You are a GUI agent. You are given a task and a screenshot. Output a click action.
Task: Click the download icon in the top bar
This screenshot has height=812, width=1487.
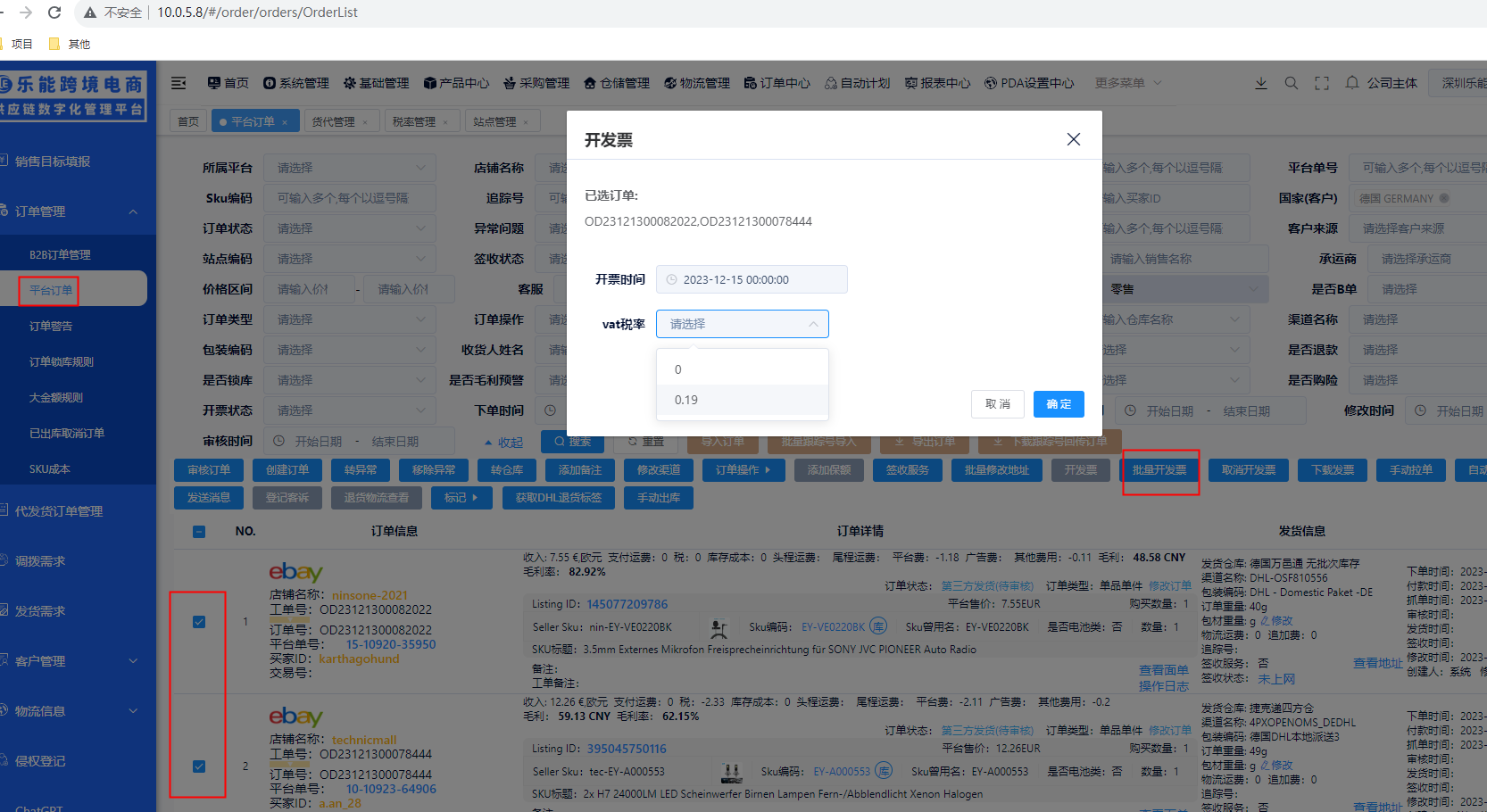[x=1261, y=82]
